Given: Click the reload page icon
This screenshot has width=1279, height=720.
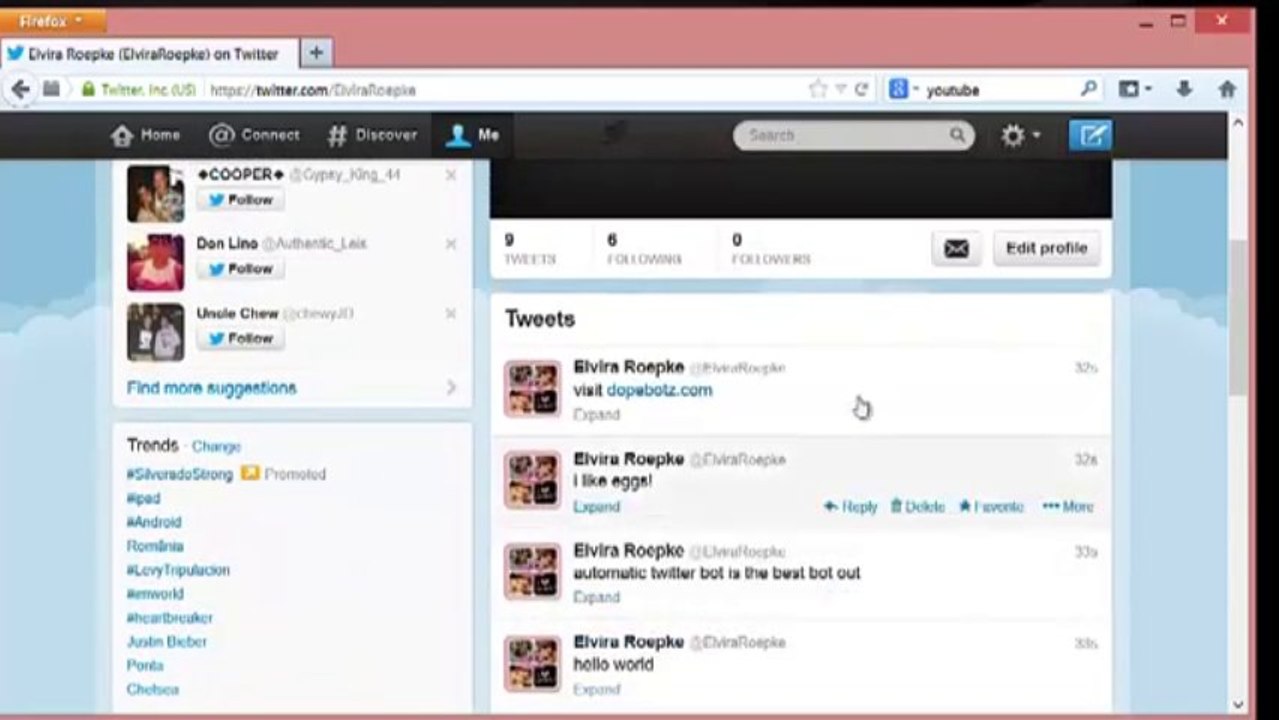Looking at the screenshot, I should click(x=861, y=90).
